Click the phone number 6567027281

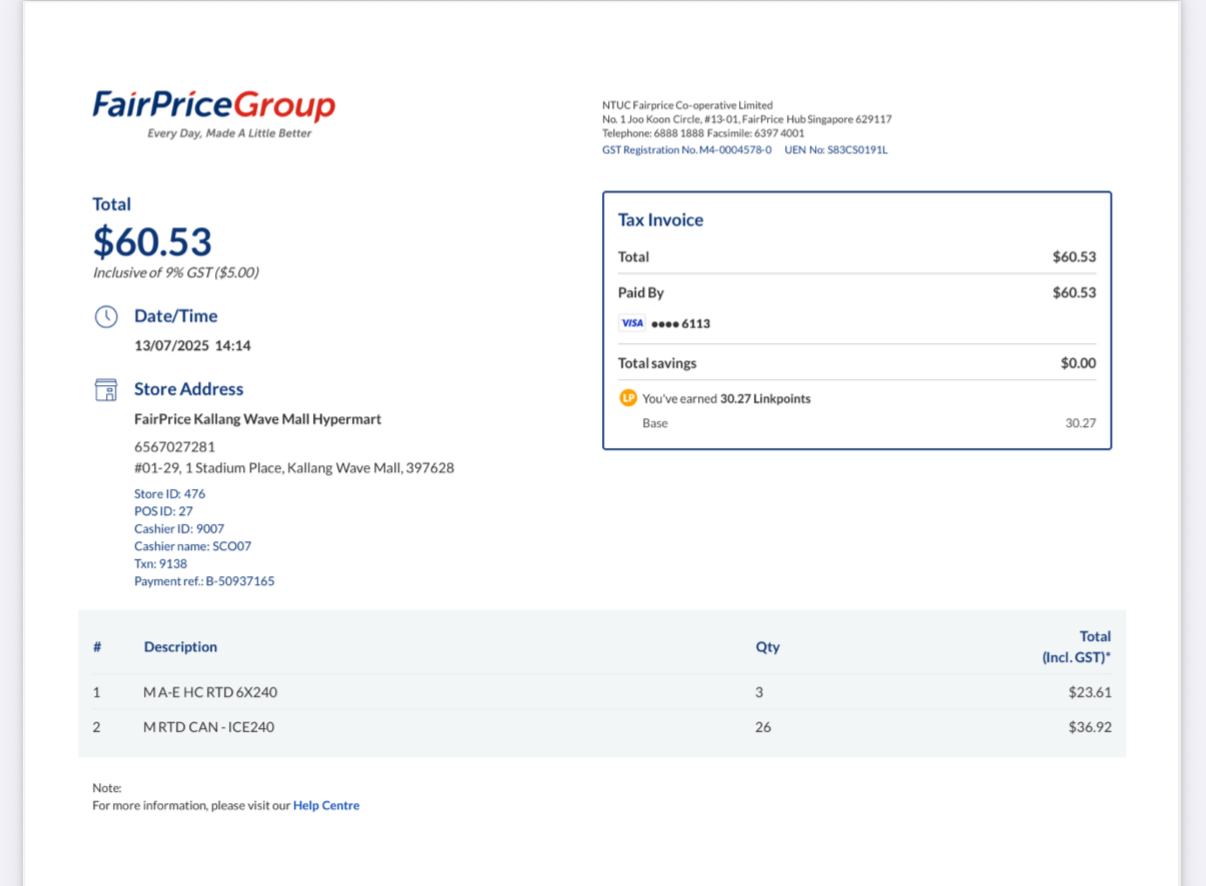175,446
